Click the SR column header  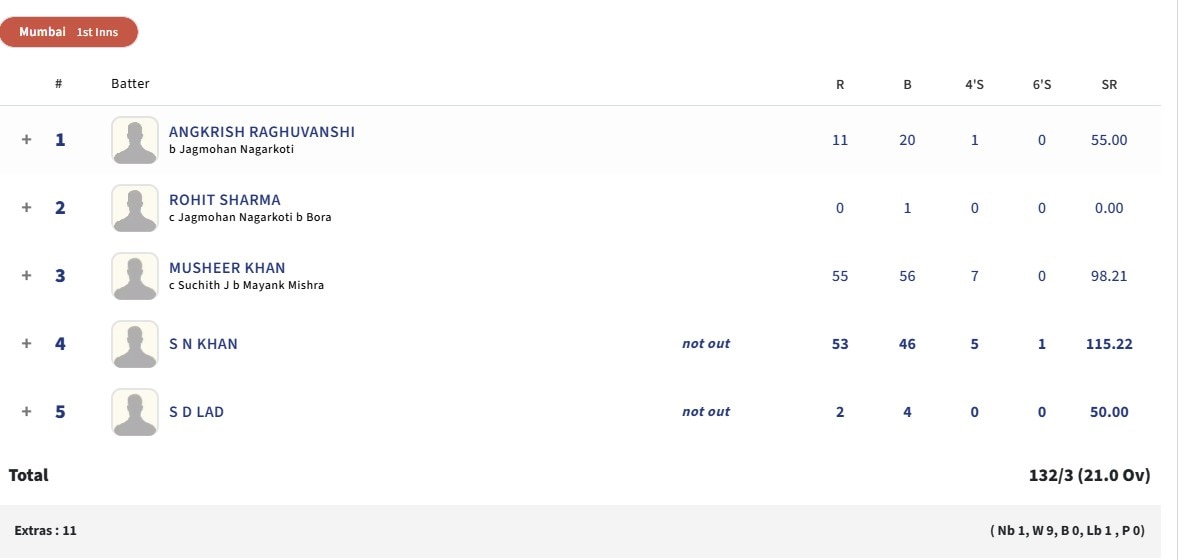click(1109, 84)
